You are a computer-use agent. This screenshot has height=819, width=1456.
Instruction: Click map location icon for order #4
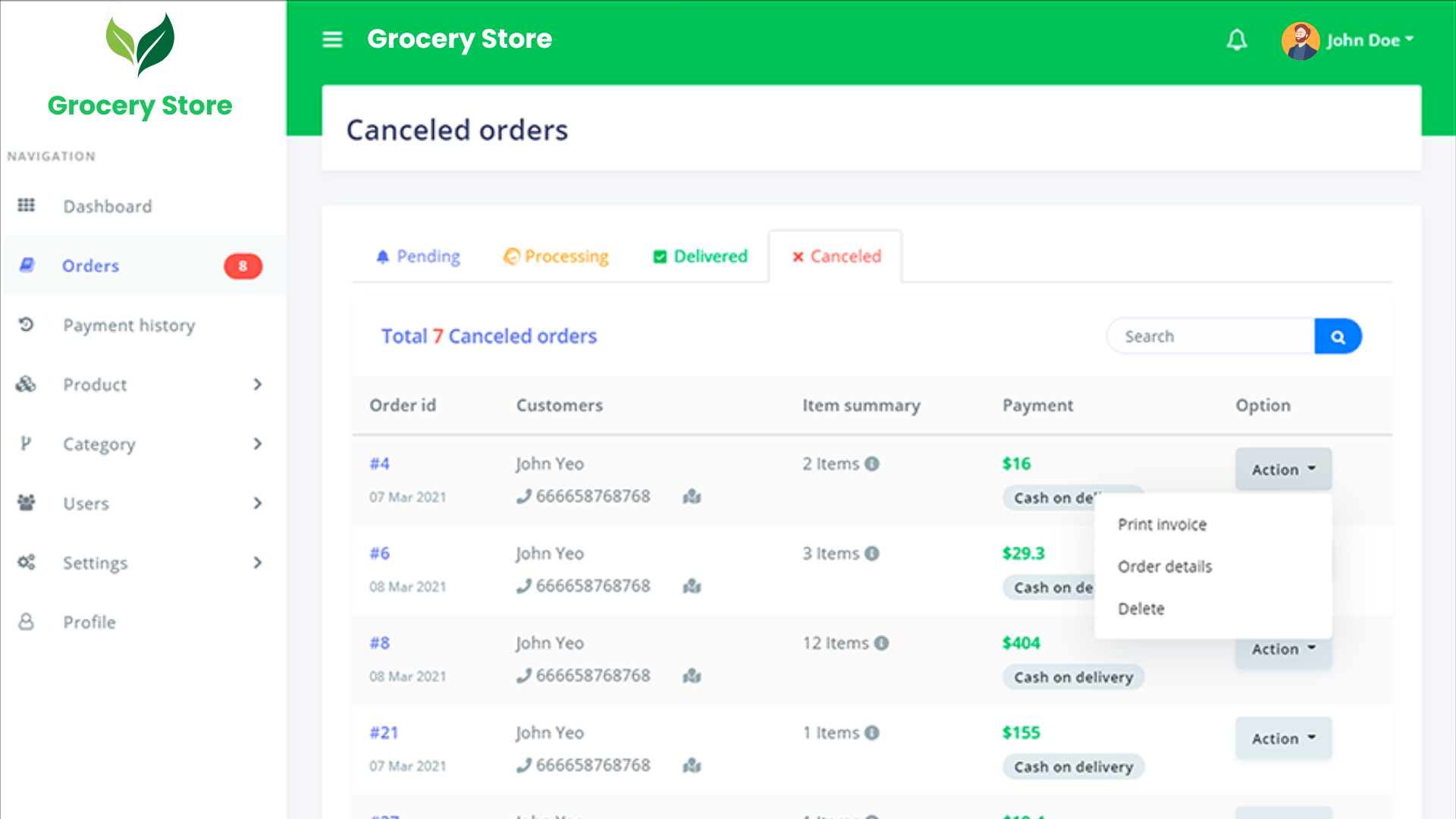692,497
